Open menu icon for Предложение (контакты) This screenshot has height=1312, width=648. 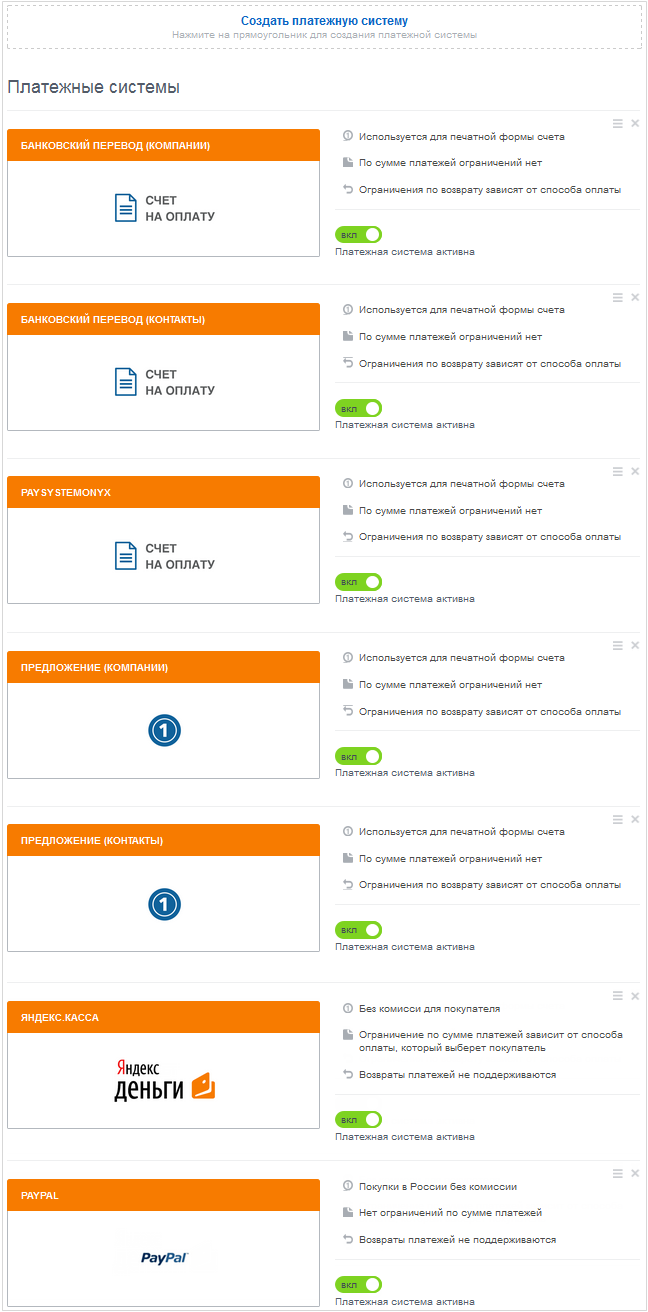pos(618,820)
